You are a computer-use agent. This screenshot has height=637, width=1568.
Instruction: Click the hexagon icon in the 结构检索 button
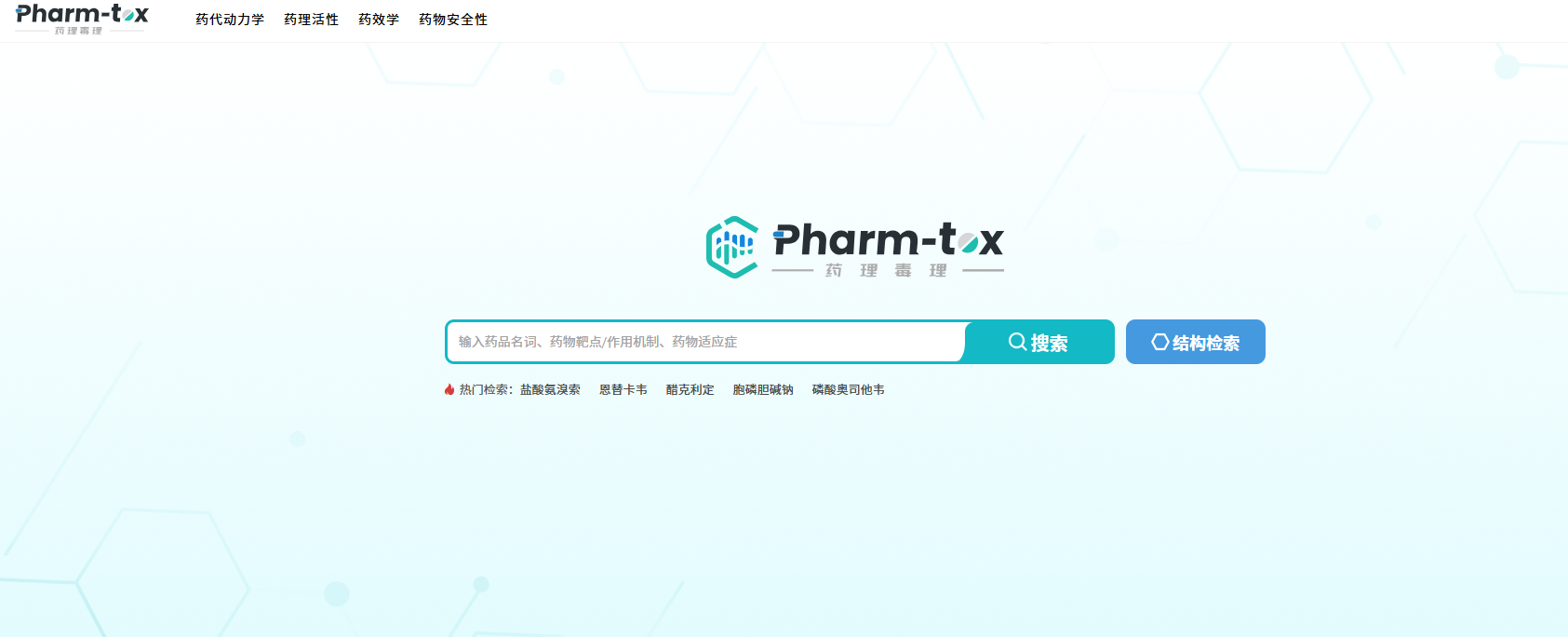coord(1160,342)
